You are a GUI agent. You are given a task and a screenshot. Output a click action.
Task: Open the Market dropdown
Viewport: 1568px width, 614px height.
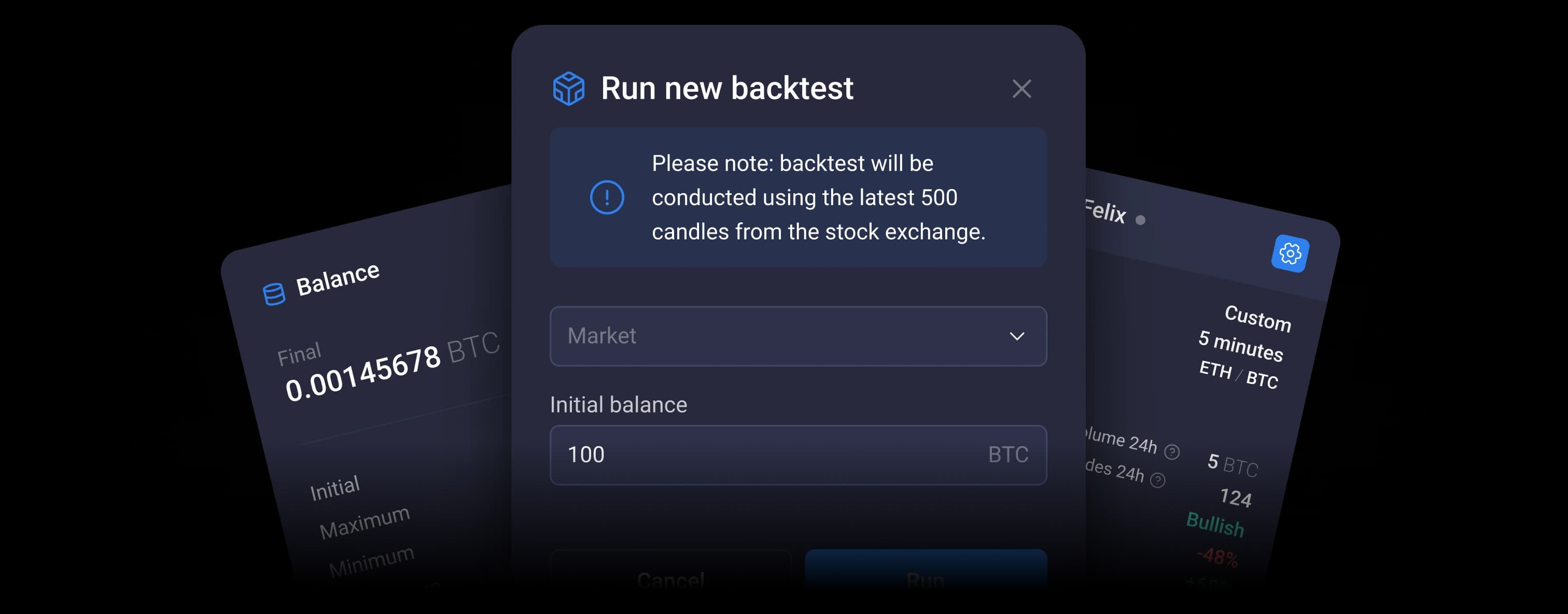pos(797,336)
